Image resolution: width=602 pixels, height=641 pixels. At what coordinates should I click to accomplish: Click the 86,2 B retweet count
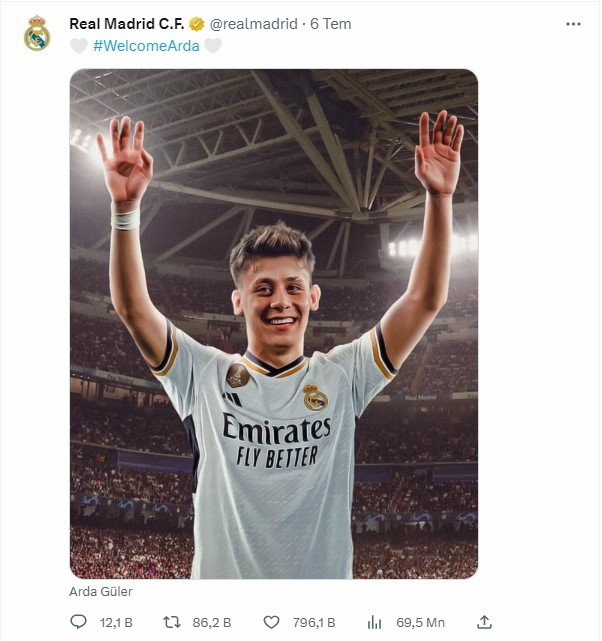point(211,622)
